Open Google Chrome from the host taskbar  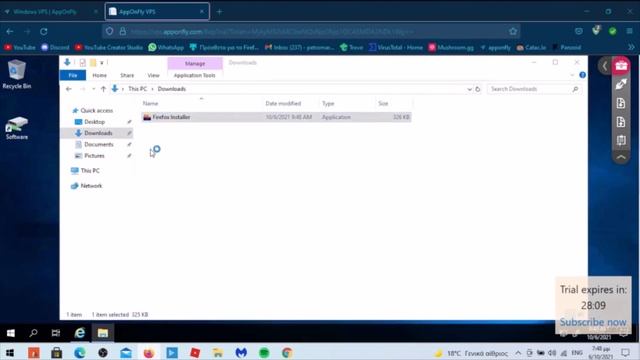287,353
